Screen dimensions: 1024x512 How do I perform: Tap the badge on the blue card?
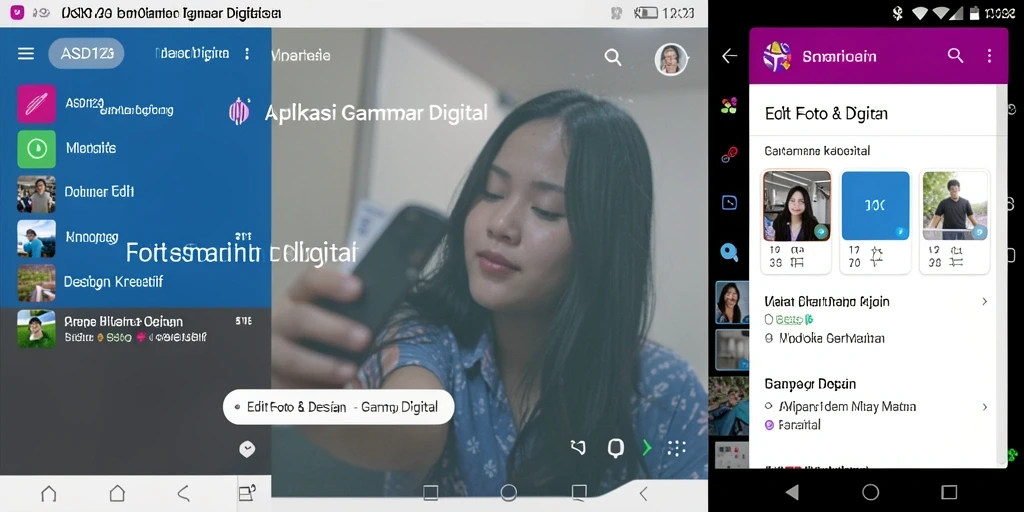[x=900, y=231]
